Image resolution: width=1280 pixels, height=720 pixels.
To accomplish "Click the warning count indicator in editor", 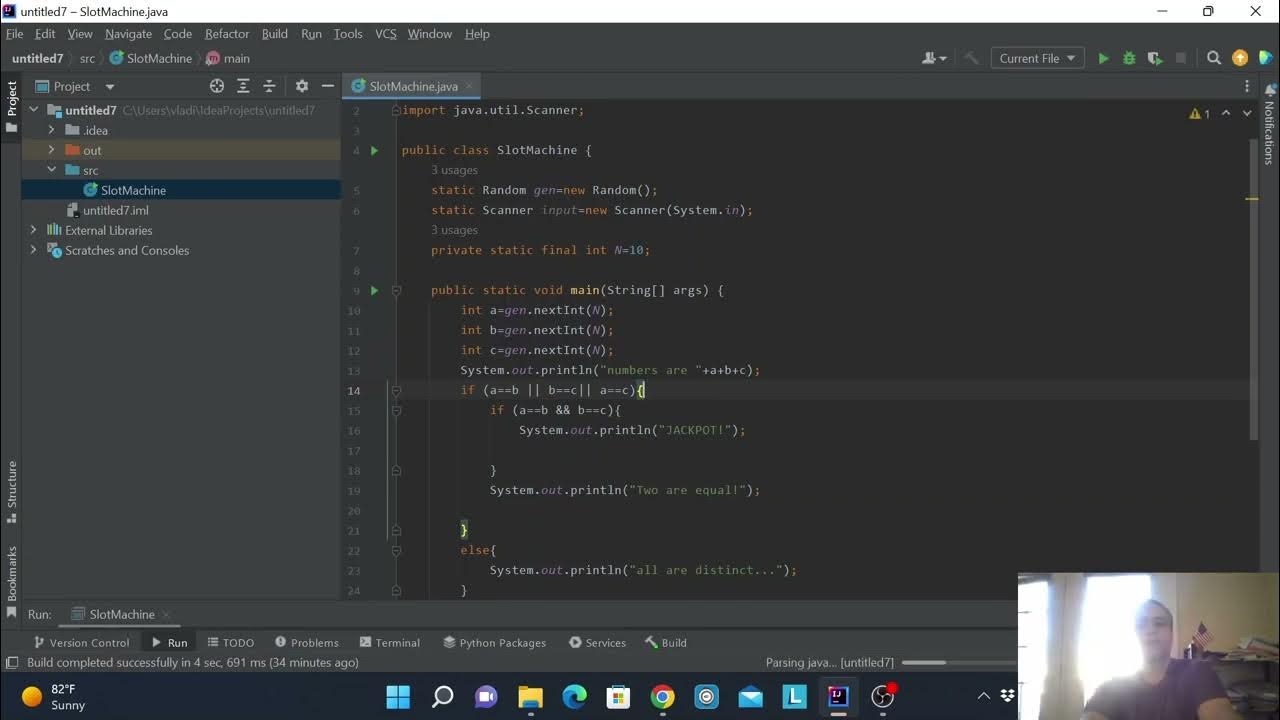I will pos(1200,113).
